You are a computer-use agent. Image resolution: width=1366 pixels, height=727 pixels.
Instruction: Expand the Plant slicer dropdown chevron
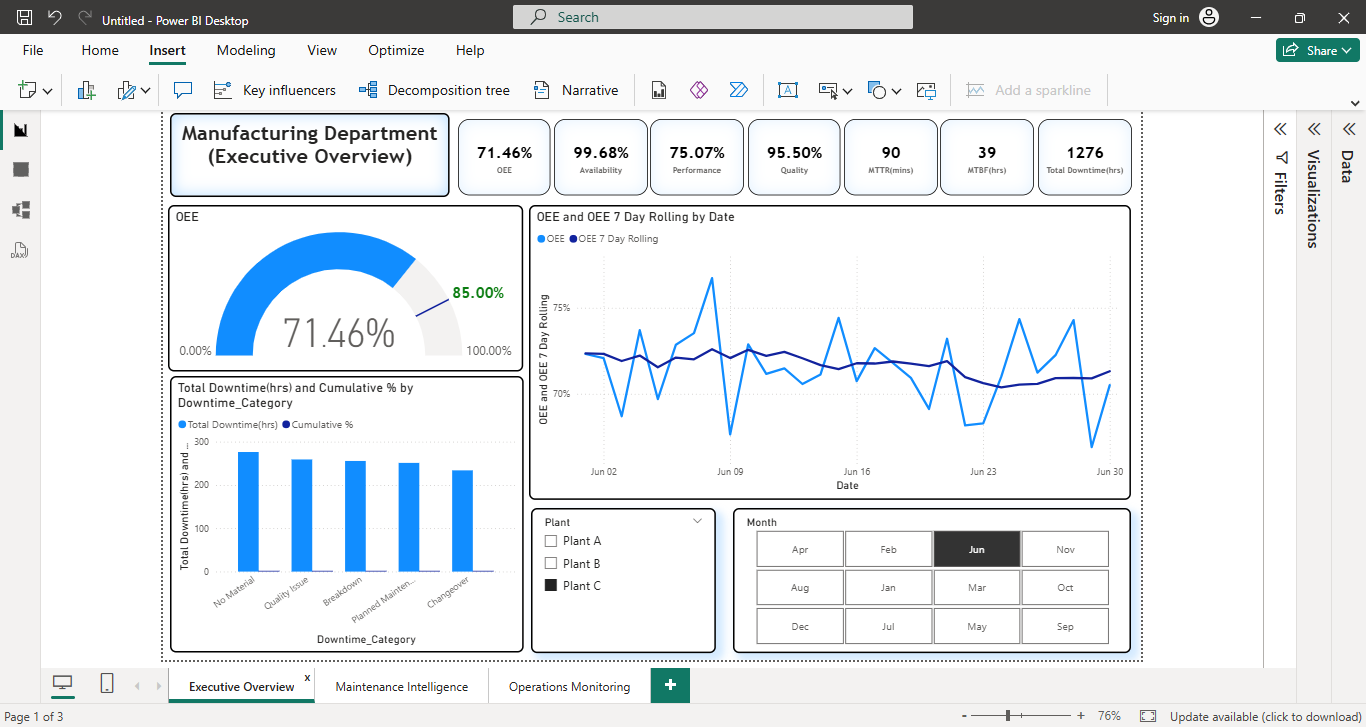pos(698,521)
